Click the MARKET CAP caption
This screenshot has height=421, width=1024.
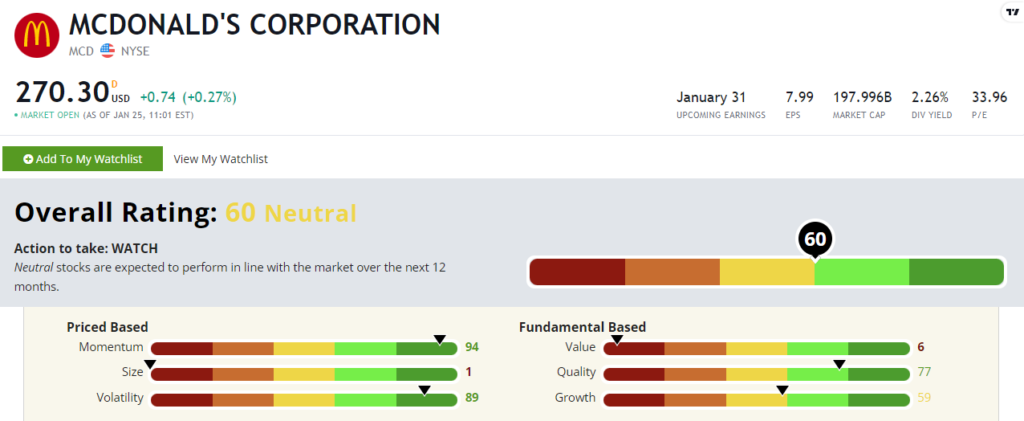pyautogui.click(x=858, y=116)
